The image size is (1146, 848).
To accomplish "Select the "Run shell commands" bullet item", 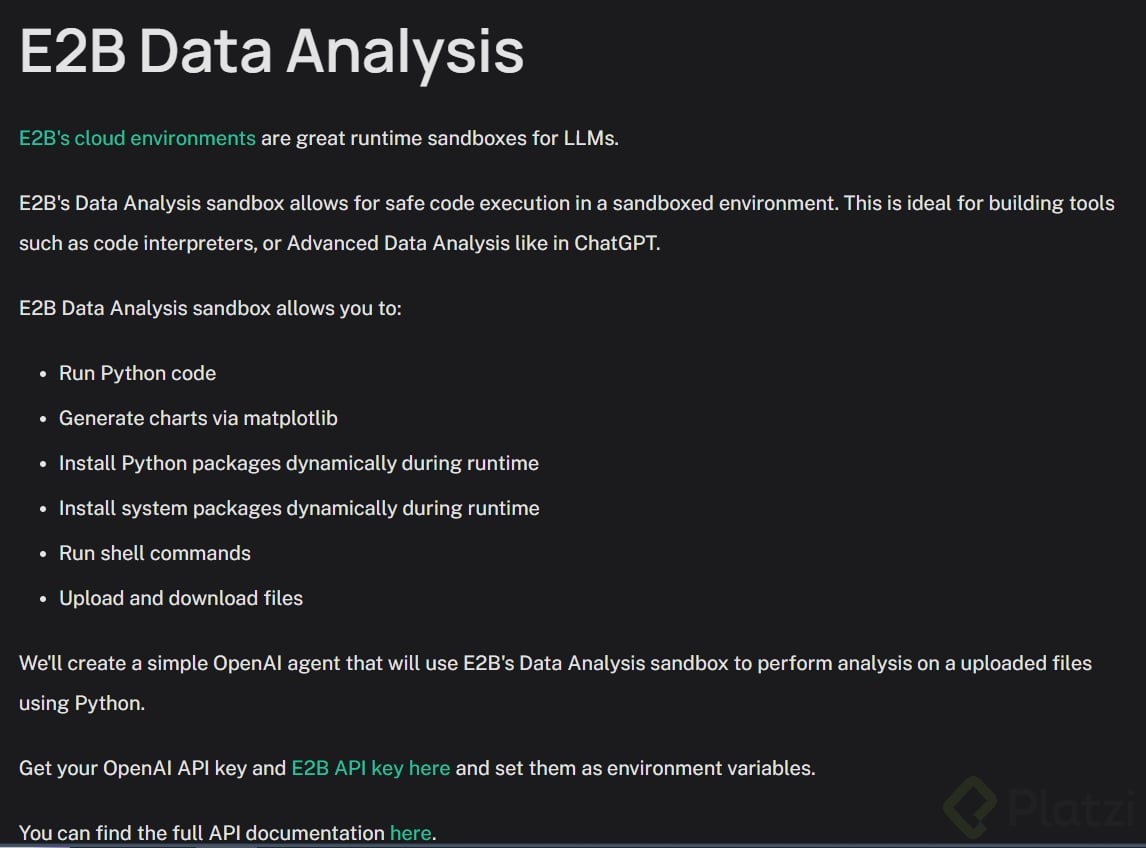I will [x=154, y=553].
